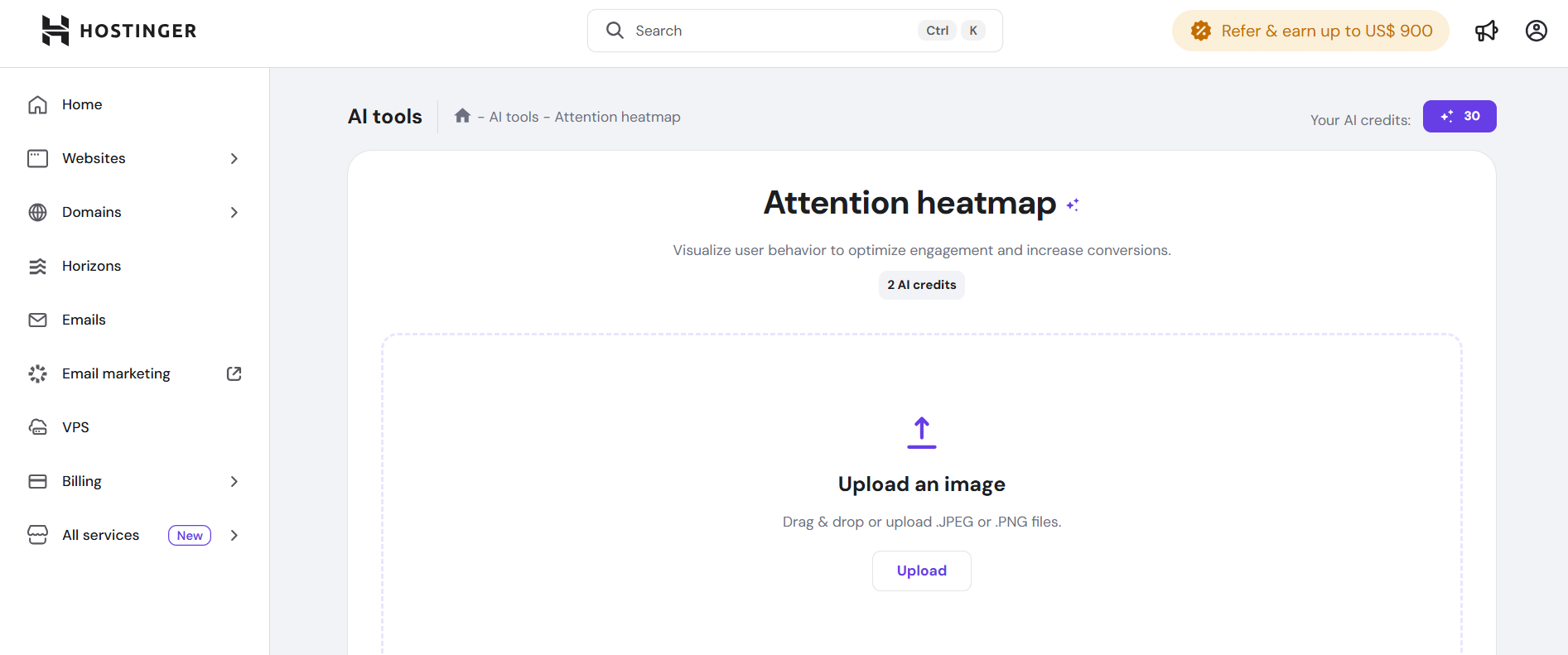1568x655 pixels.
Task: Click the Ctrl shortcut key hint
Action: click(937, 31)
